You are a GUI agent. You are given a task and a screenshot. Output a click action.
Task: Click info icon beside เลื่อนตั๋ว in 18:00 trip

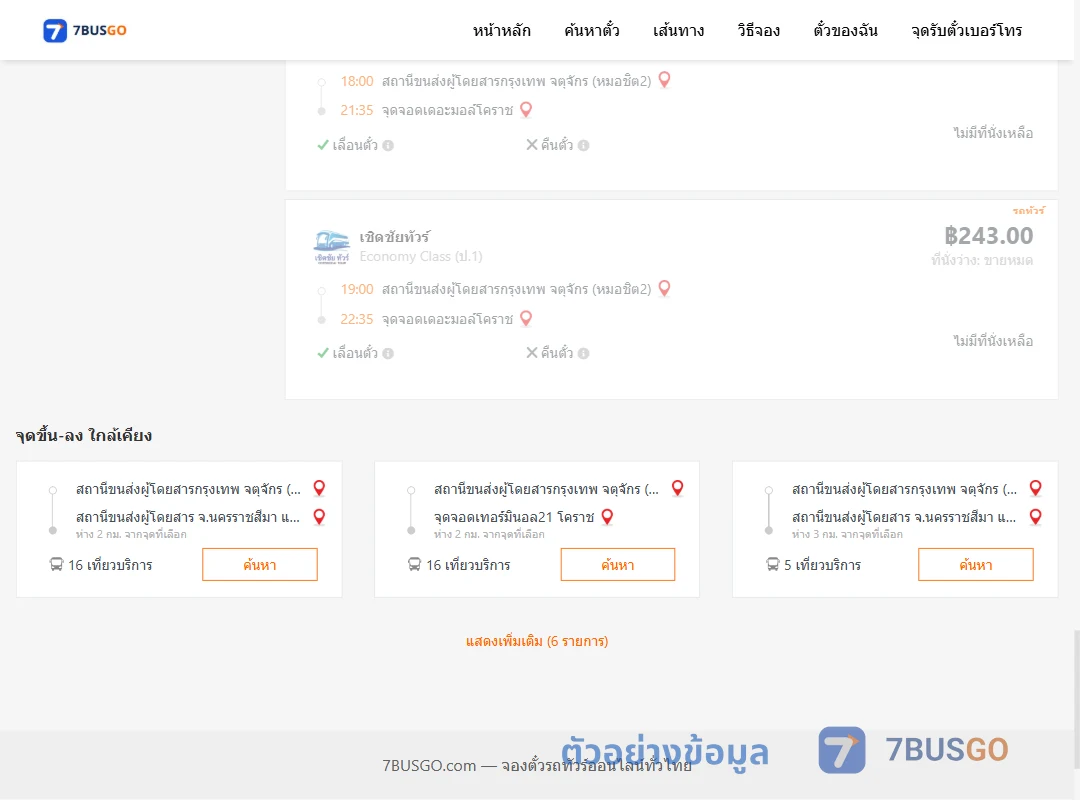pos(388,145)
